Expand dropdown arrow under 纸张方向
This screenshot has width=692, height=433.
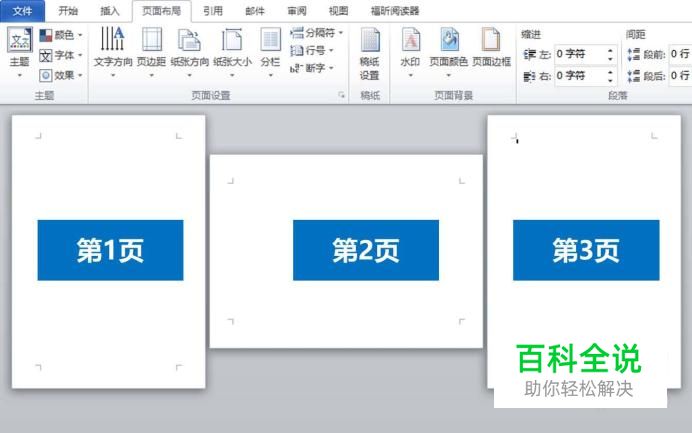coord(189,75)
